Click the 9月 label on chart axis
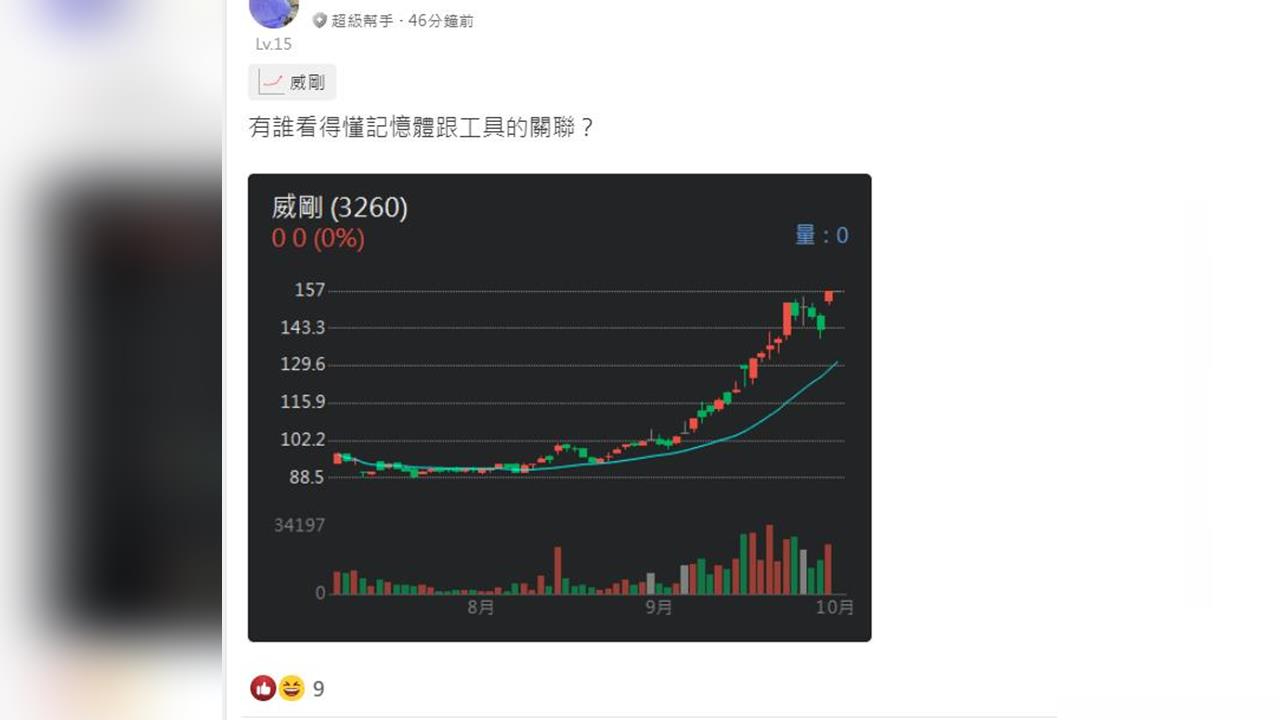Viewport: 1280px width, 720px height. pos(658,607)
